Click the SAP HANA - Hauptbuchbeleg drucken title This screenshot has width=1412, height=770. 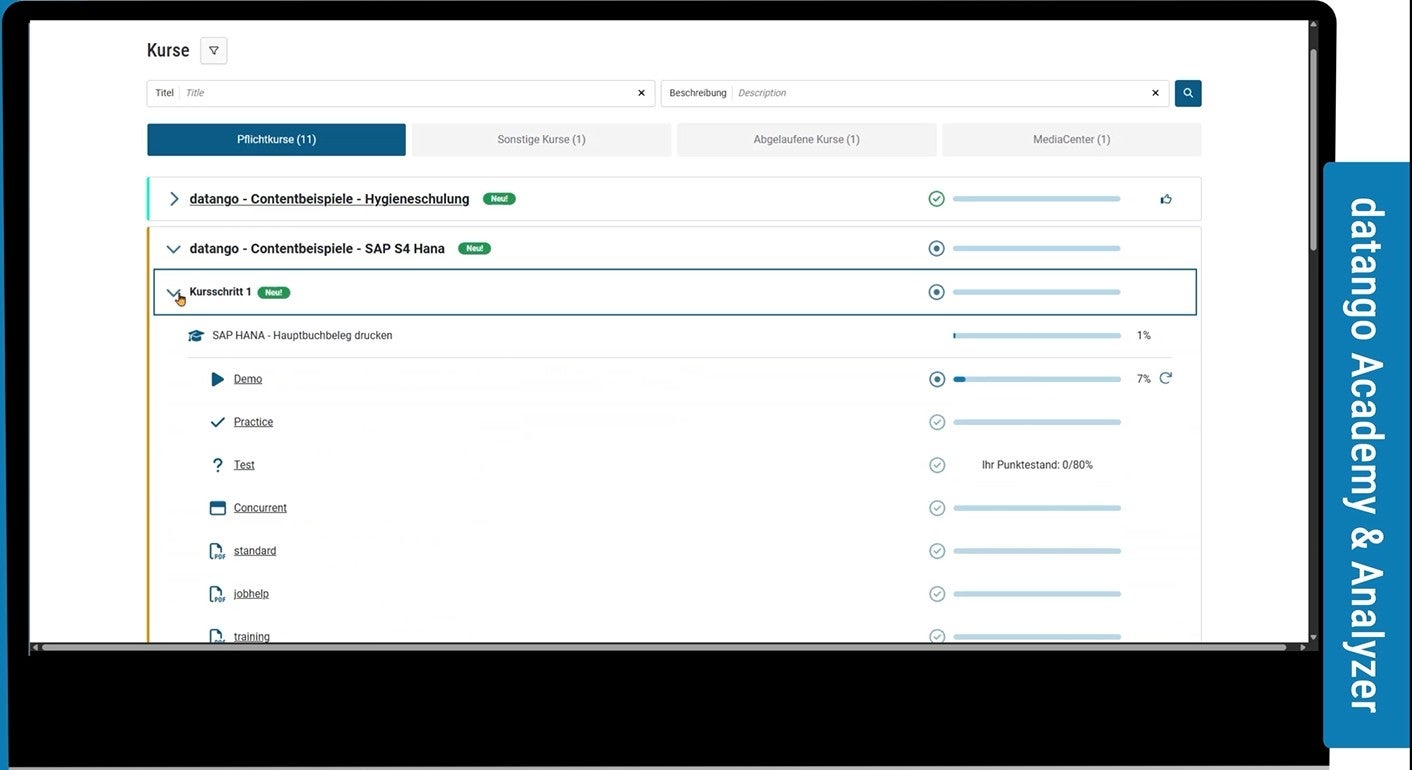point(302,336)
